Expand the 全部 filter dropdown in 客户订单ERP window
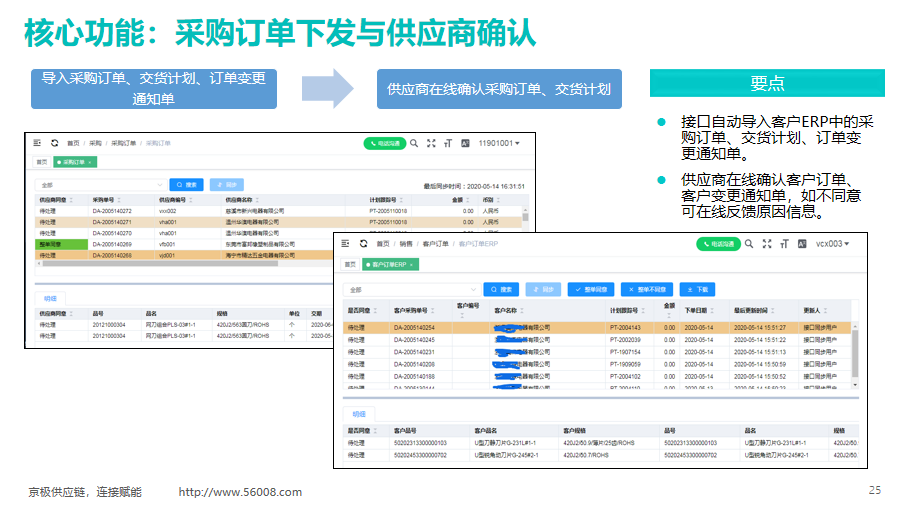Image resolution: width=907 pixels, height=509 pixels. (x=411, y=289)
